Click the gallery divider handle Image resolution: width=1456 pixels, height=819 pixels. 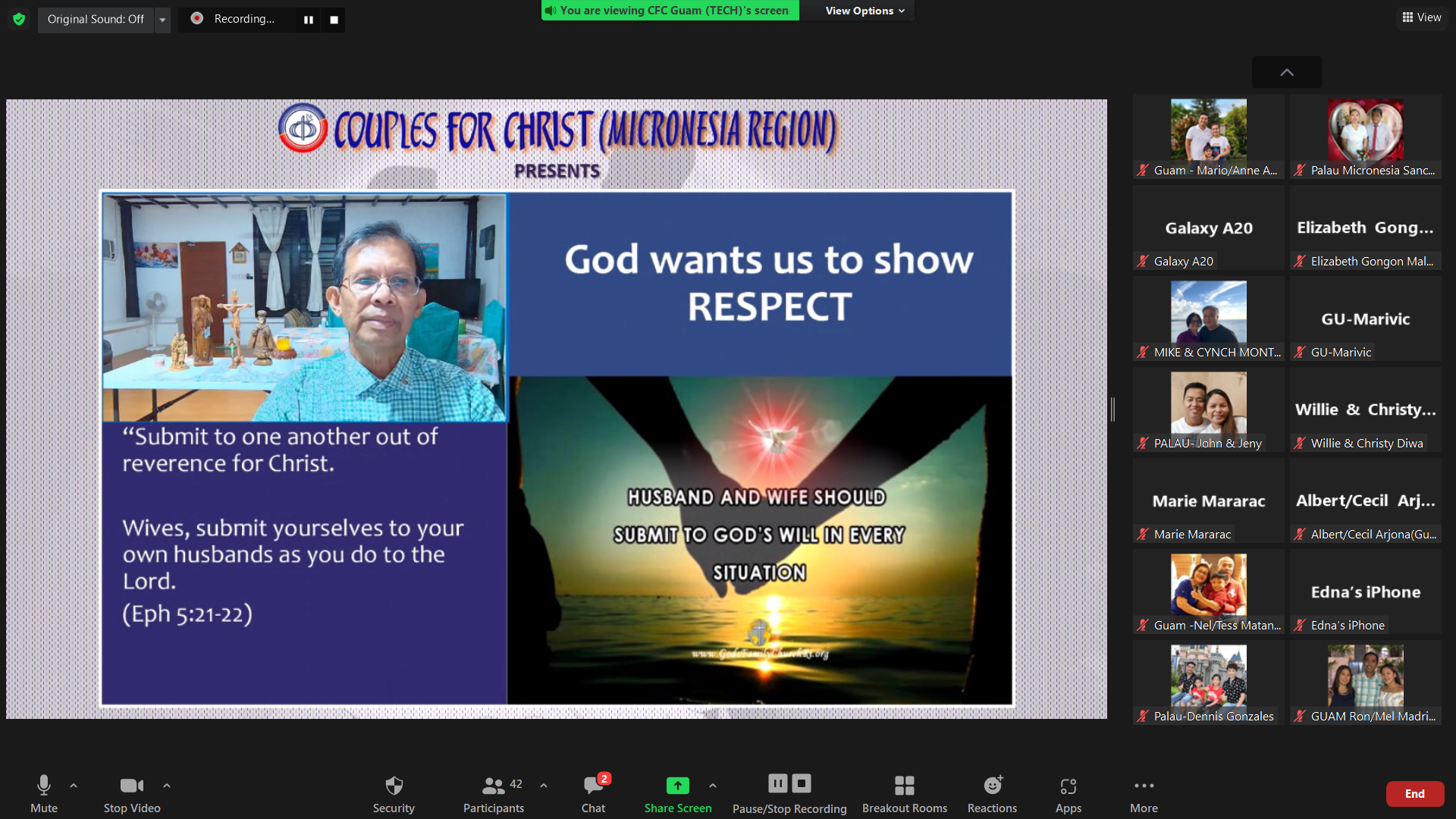point(1112,409)
